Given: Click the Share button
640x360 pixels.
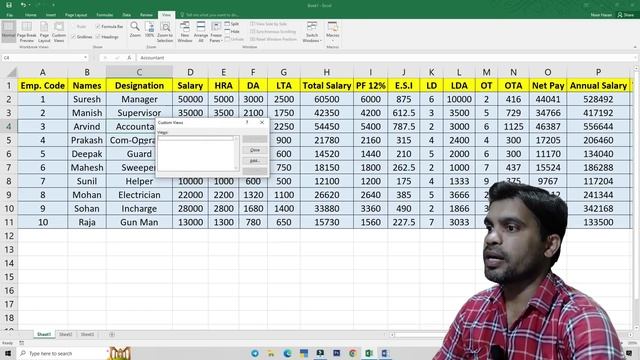Looking at the screenshot, I should [626, 15].
